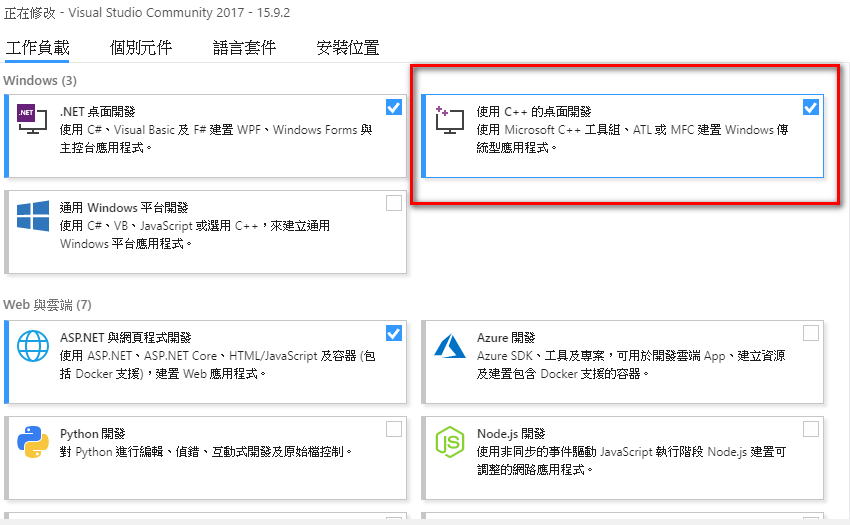850x525 pixels.
Task: Click the Azure logo icon
Action: tap(449, 346)
